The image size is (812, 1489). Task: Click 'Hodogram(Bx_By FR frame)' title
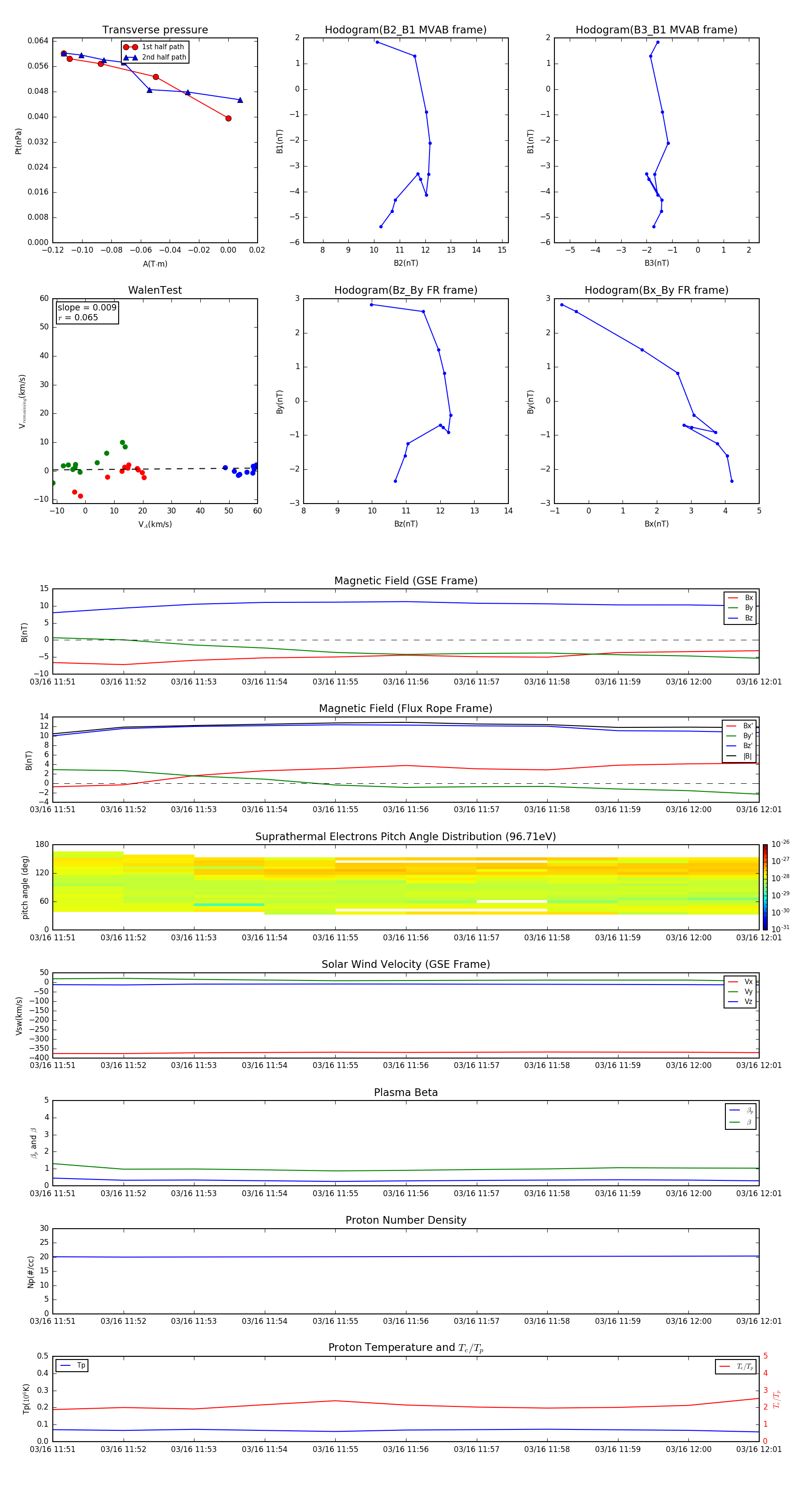click(x=656, y=290)
